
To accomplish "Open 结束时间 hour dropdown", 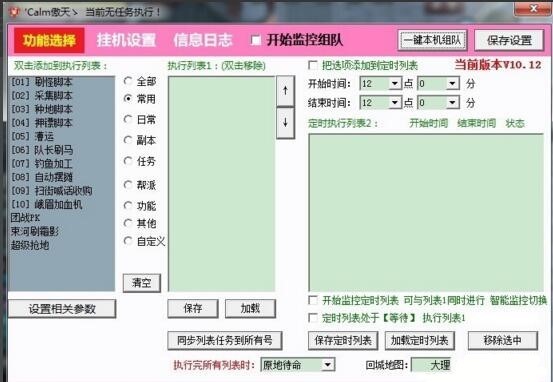I will click(x=394, y=103).
